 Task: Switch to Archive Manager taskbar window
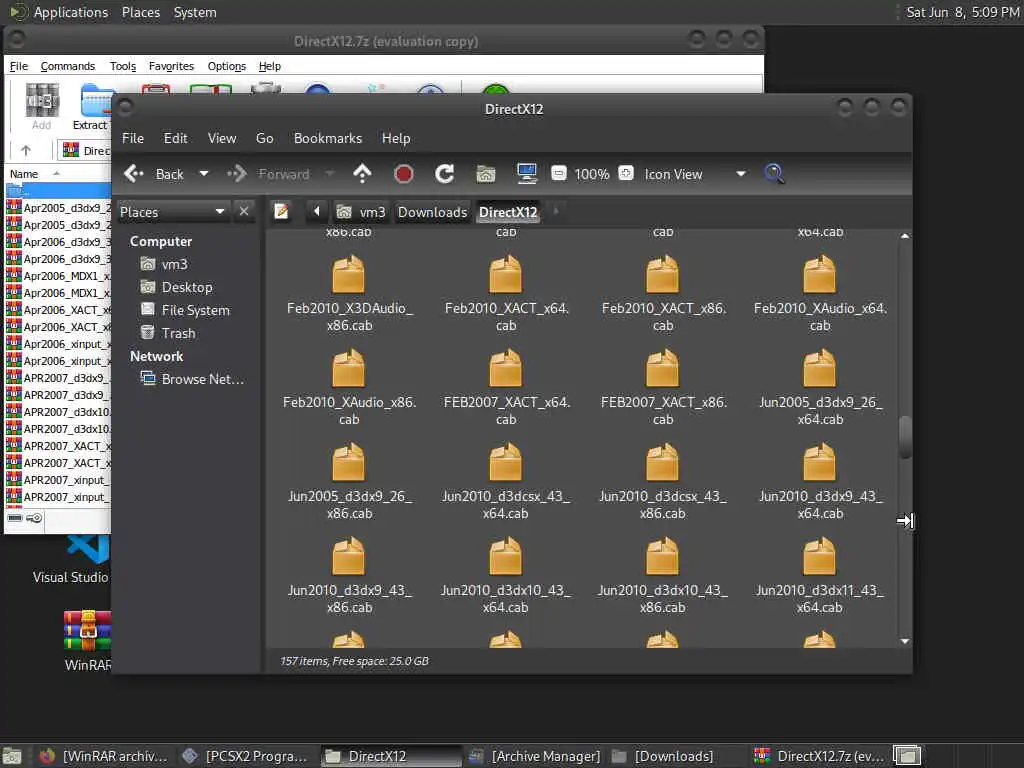click(x=536, y=756)
